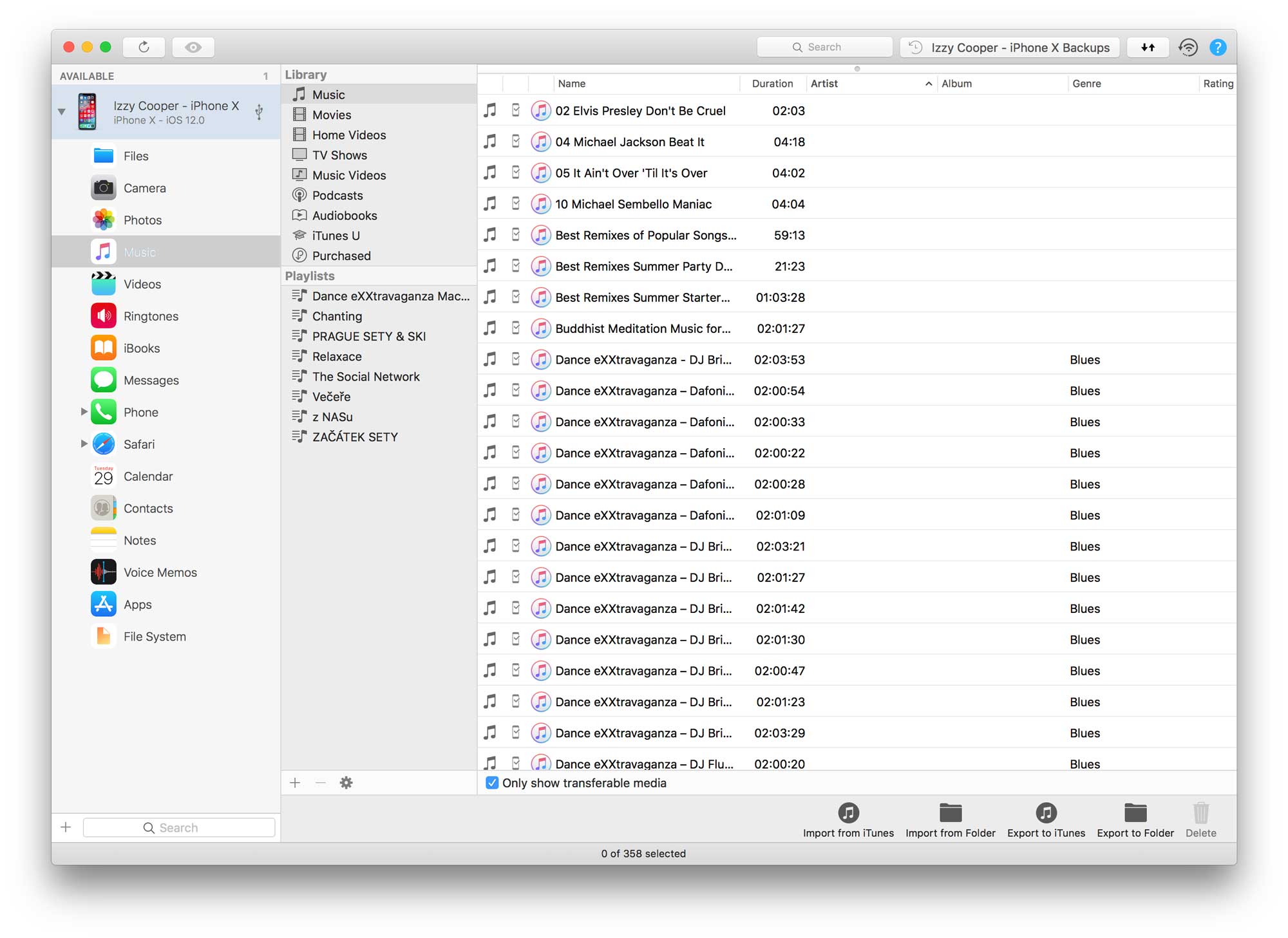
Task: Open the transfers arrows button
Action: click(1148, 47)
